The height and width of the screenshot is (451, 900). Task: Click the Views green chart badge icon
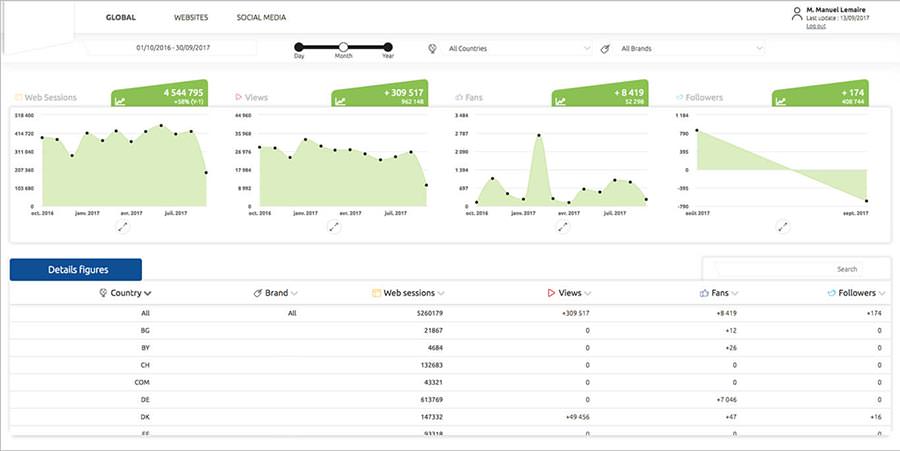pyautogui.click(x=340, y=102)
